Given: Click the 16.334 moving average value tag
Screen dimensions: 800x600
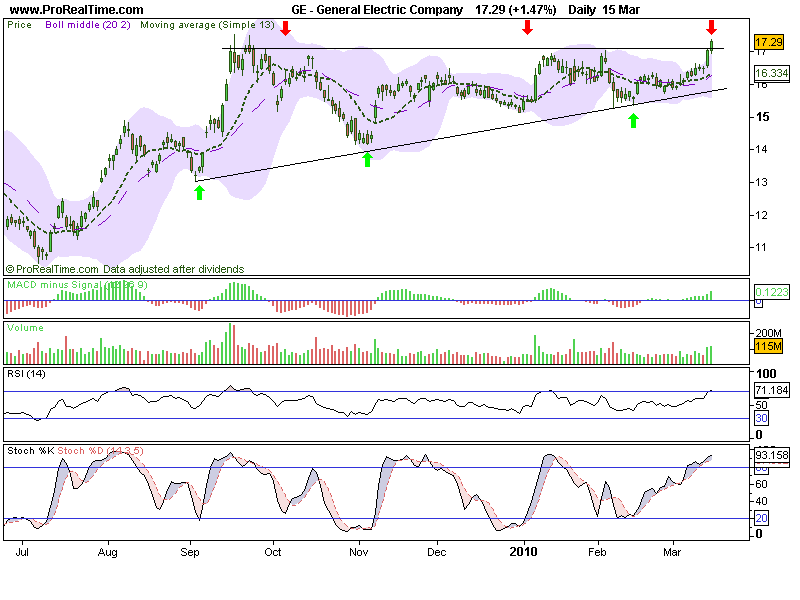Looking at the screenshot, I should point(772,73).
